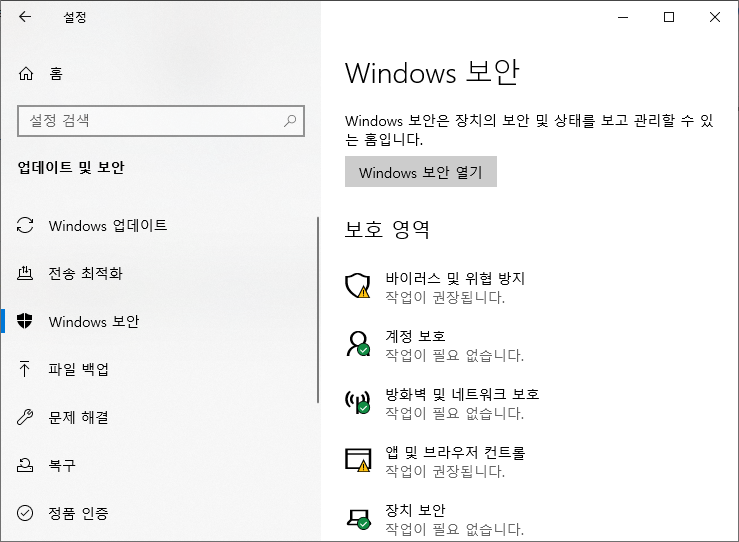Click the app and browser control icon

(358, 460)
